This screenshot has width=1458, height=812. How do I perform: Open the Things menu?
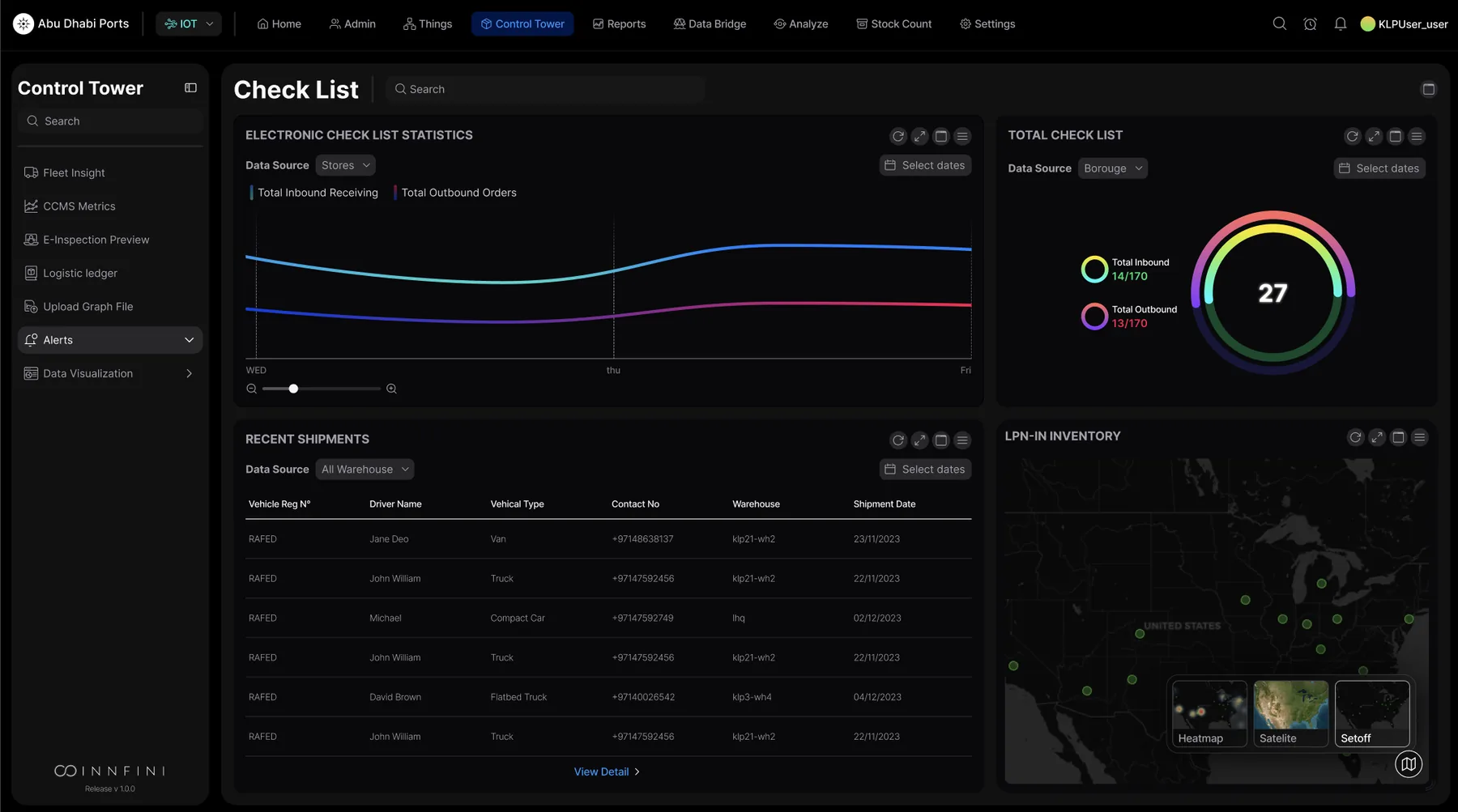tap(428, 23)
